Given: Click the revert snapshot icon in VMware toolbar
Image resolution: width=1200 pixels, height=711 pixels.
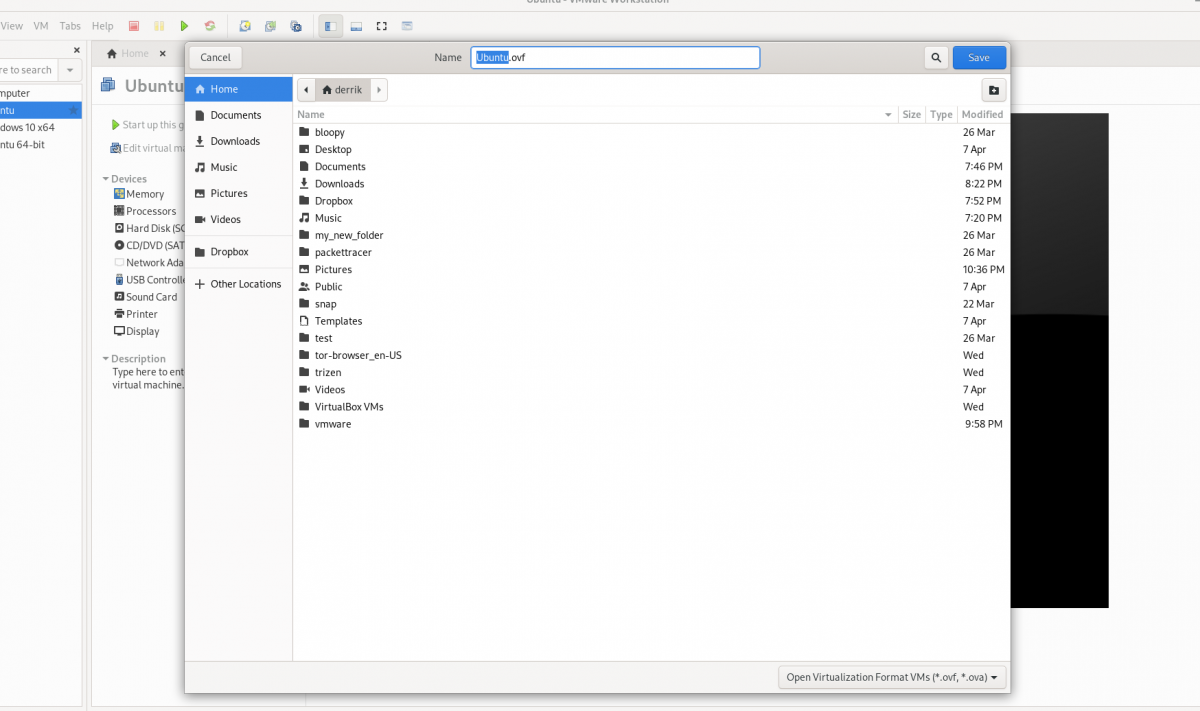Looking at the screenshot, I should (x=271, y=26).
